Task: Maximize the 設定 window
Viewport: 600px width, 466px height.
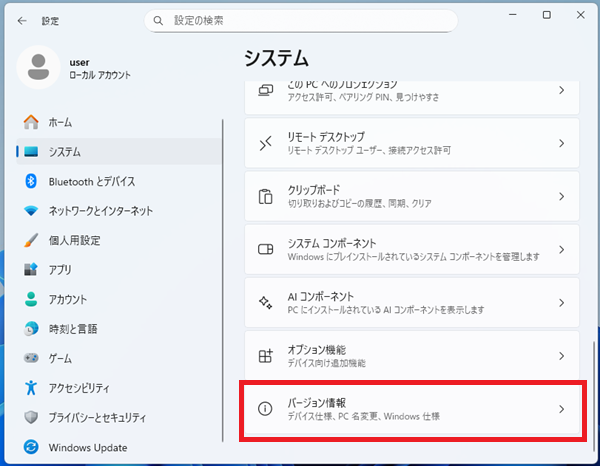Action: (547, 15)
